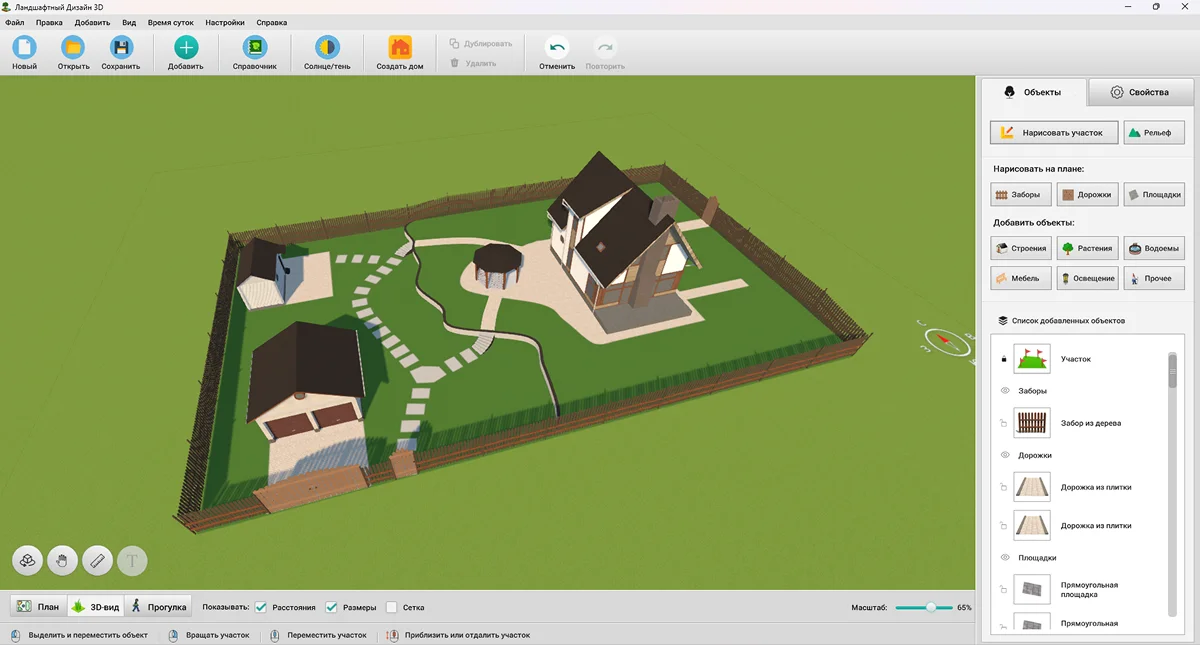Viewport: 1200px width, 645px height.
Task: Click the Заборы draw button
Action: (1021, 195)
